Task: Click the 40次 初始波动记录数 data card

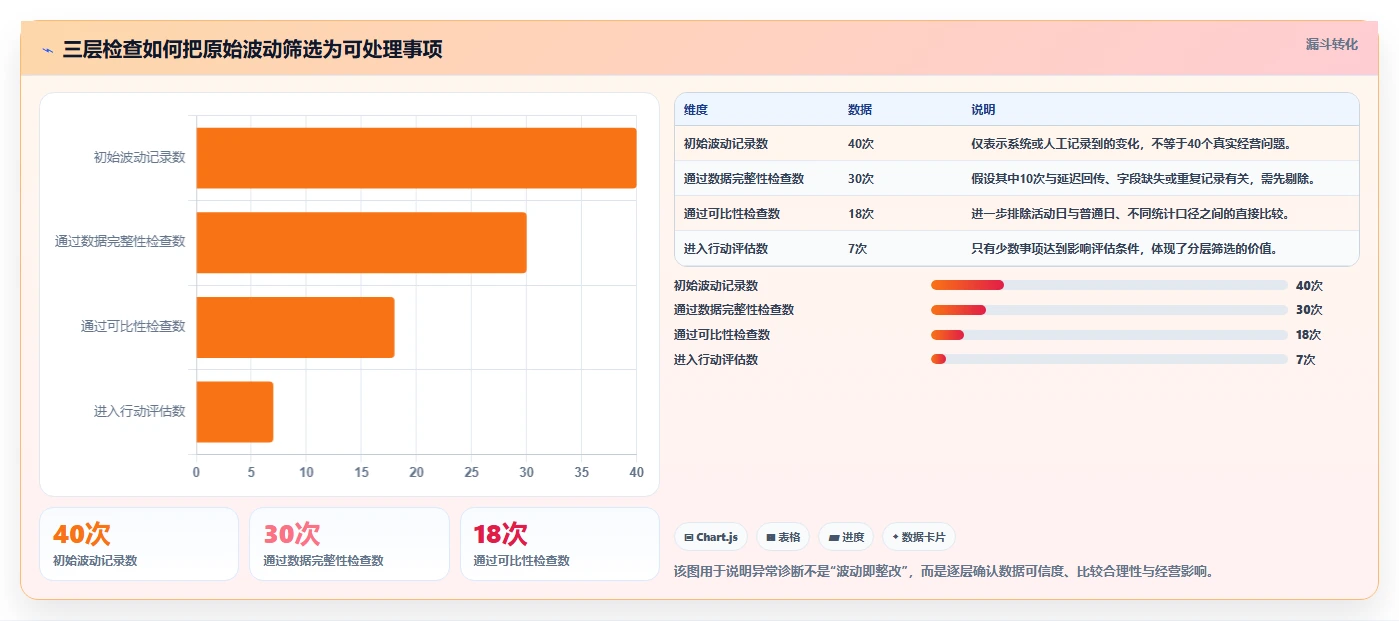Action: coord(139,544)
